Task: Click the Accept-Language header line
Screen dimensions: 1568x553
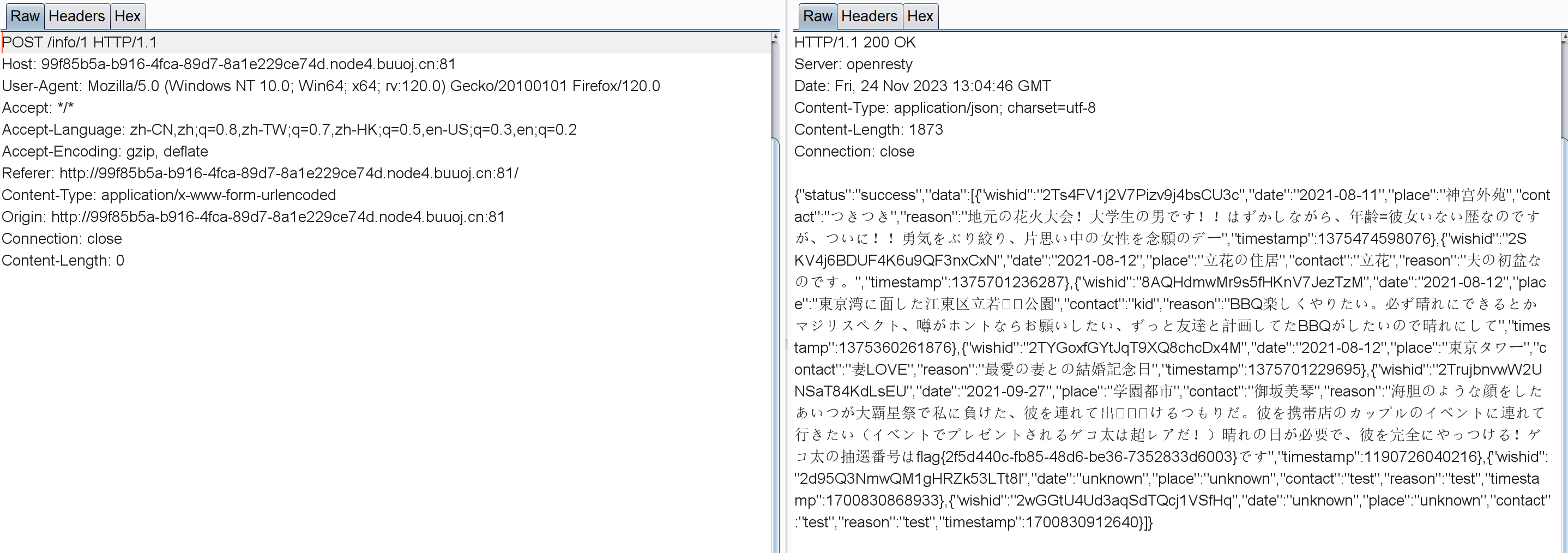Action: click(x=289, y=130)
